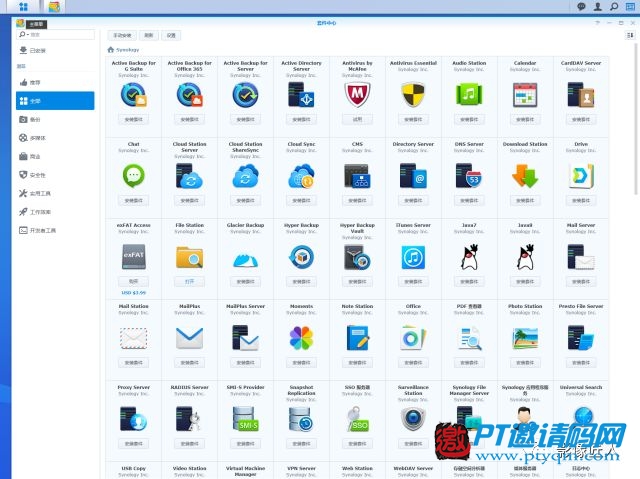
Task: Open the Cloud Sync package icon
Action: click(x=301, y=176)
